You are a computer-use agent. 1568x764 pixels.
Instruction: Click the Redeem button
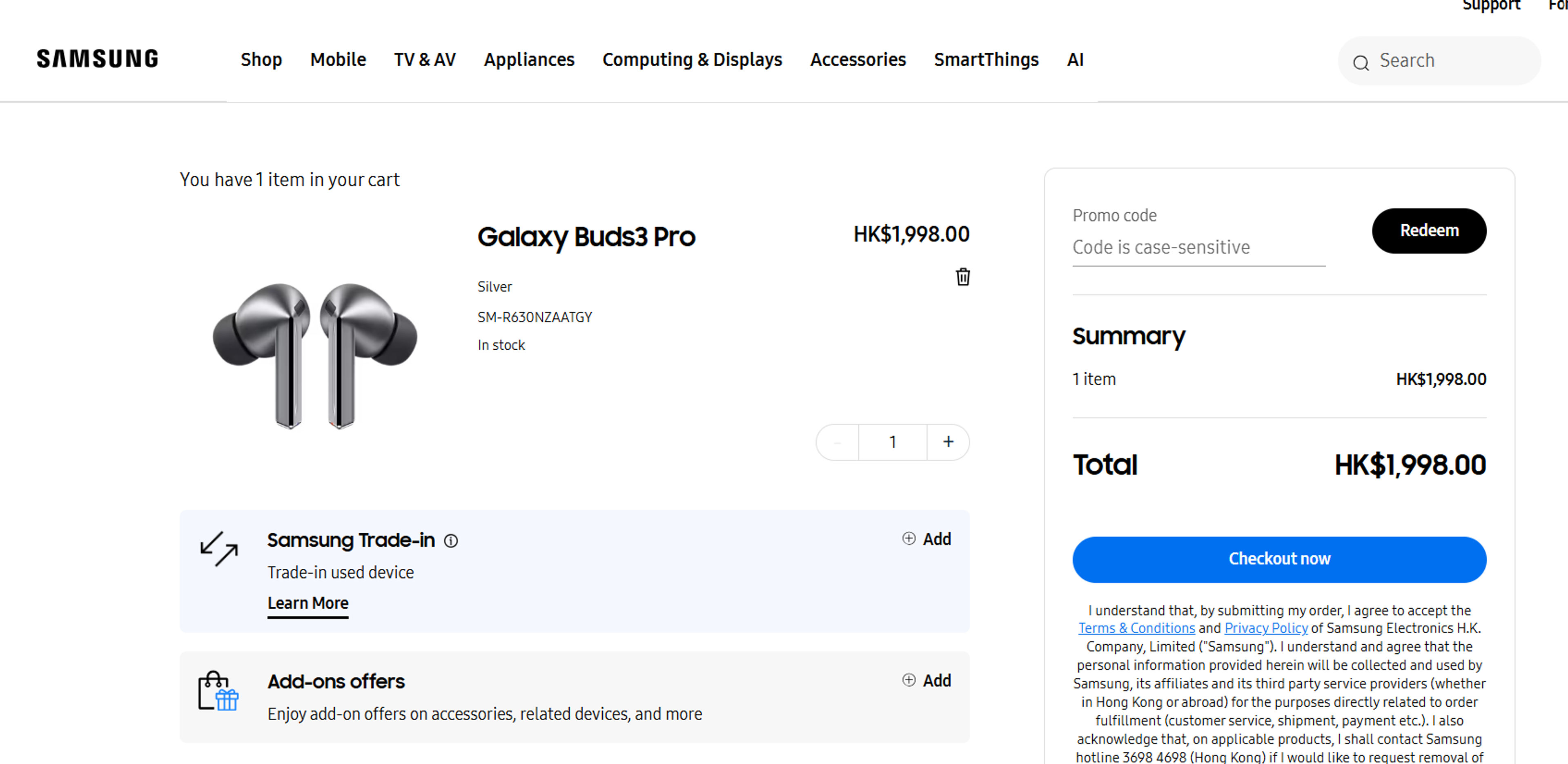(1429, 231)
